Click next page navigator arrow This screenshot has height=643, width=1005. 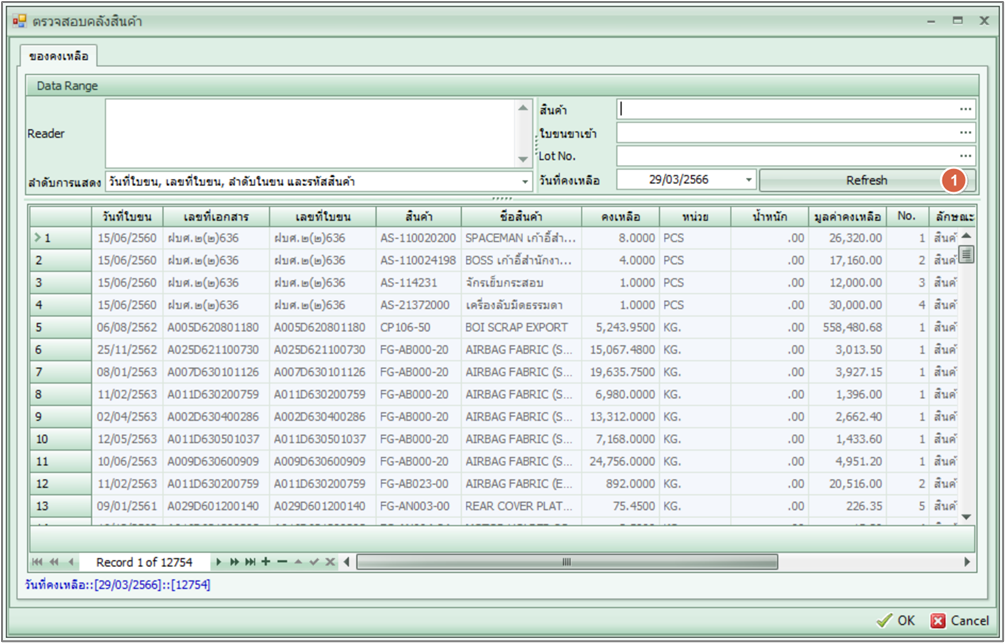pyautogui.click(x=235, y=562)
